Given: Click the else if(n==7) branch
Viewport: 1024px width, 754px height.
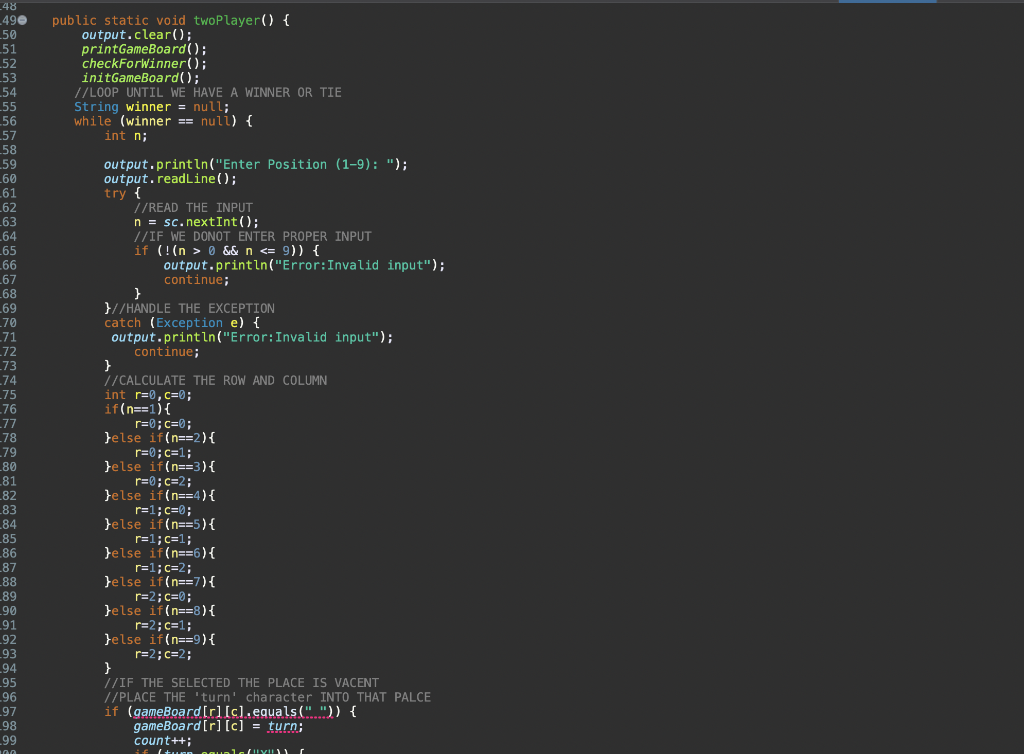Looking at the screenshot, I should tap(160, 582).
